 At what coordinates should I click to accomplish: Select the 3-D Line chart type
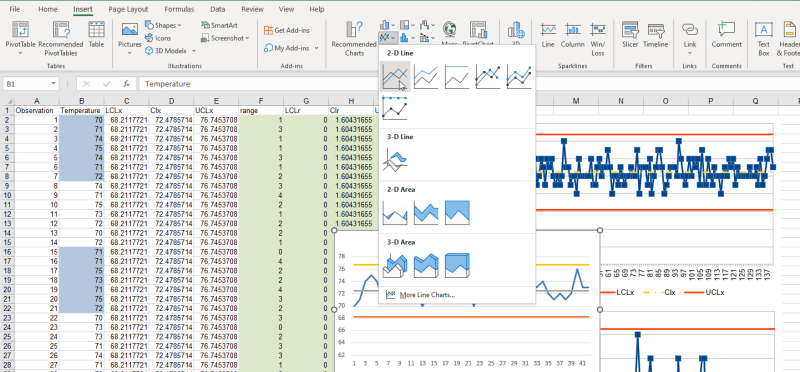coord(395,160)
